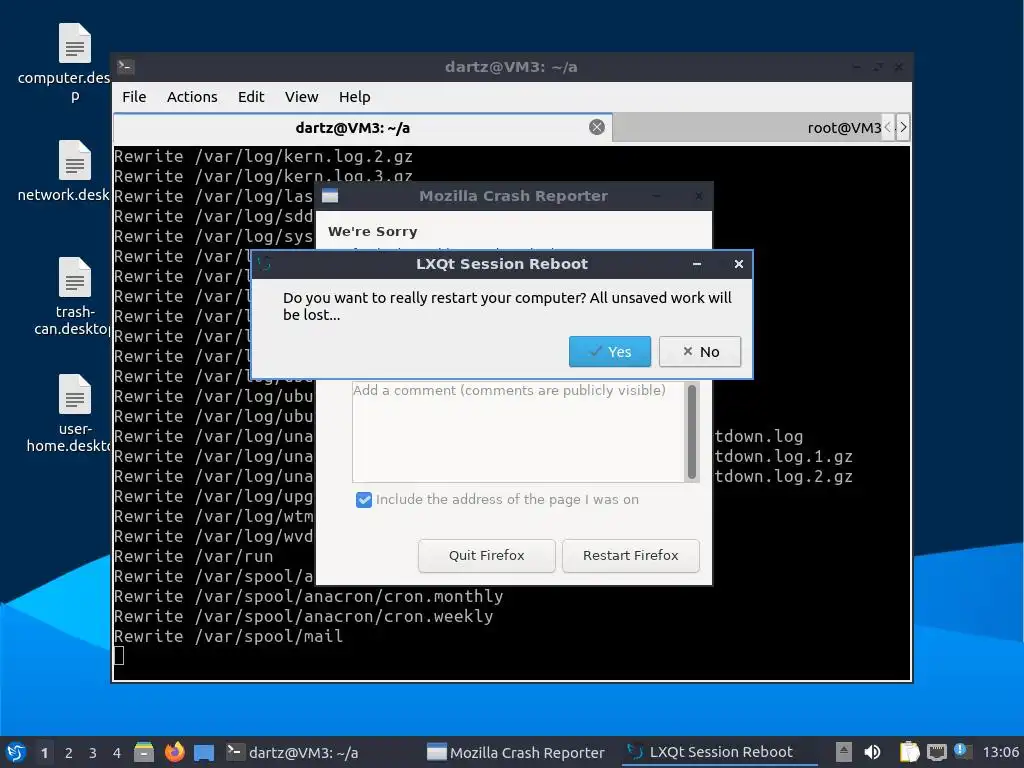Open the clipboard manager tray icon
Image resolution: width=1024 pixels, height=768 pixels.
pos(909,752)
